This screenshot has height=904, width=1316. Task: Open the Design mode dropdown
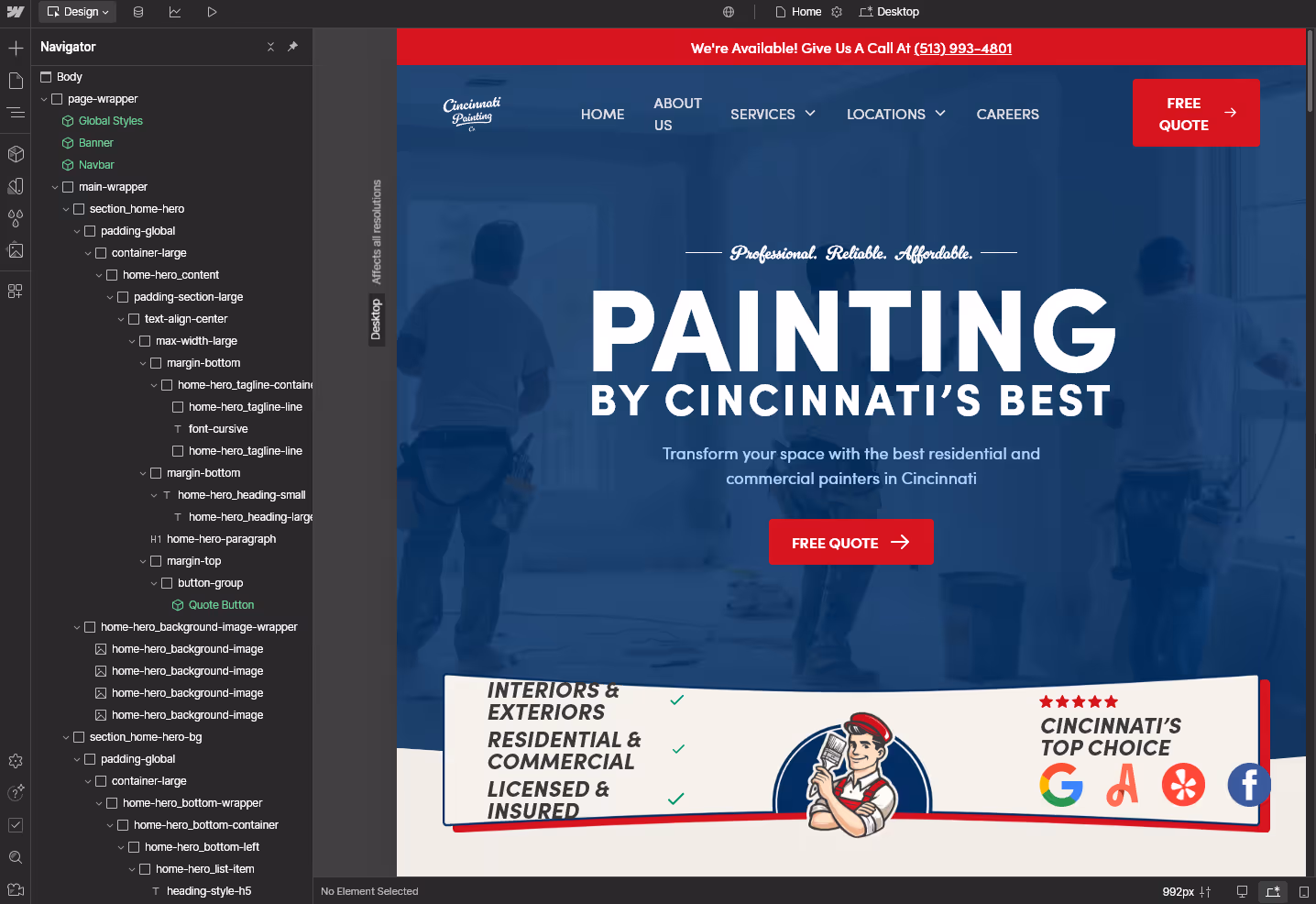click(x=77, y=12)
